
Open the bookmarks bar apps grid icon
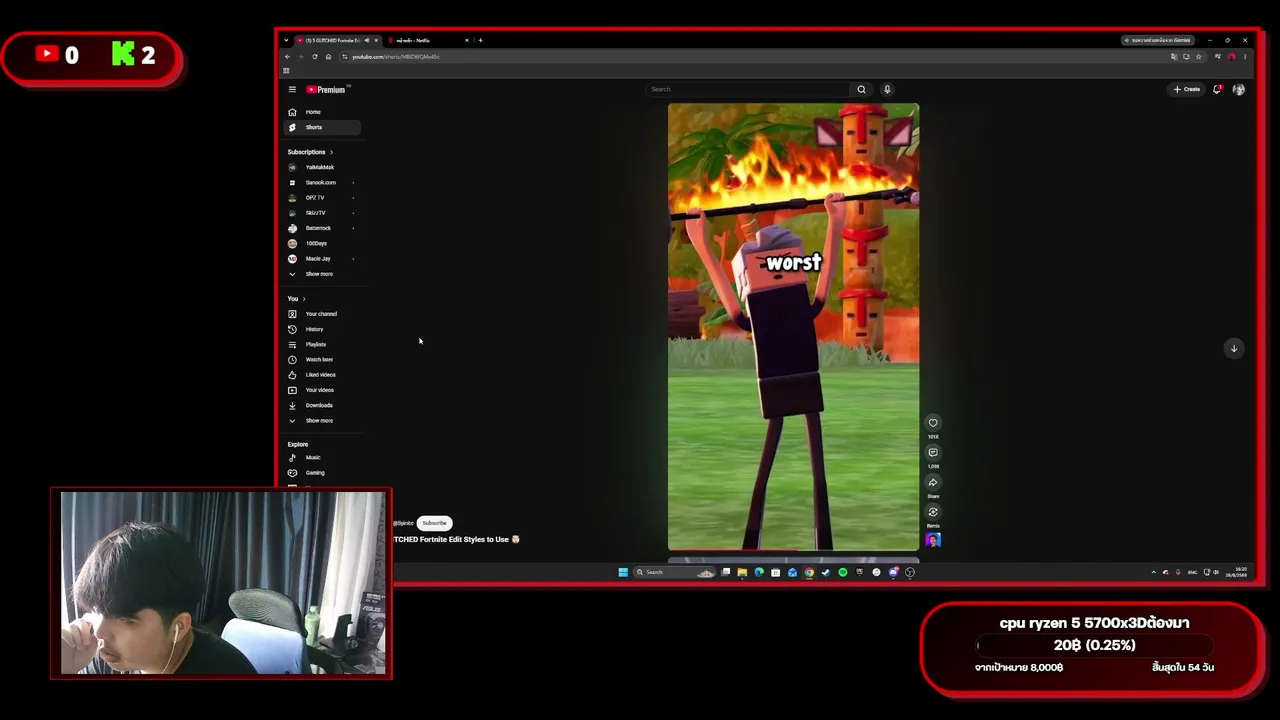[x=286, y=70]
